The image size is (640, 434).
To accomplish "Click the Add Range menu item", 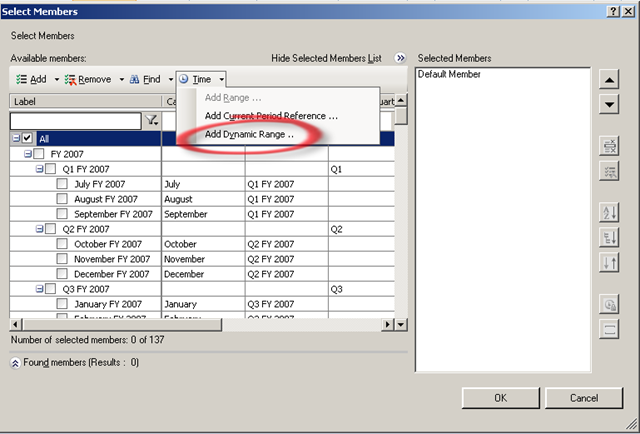I will click(x=233, y=98).
